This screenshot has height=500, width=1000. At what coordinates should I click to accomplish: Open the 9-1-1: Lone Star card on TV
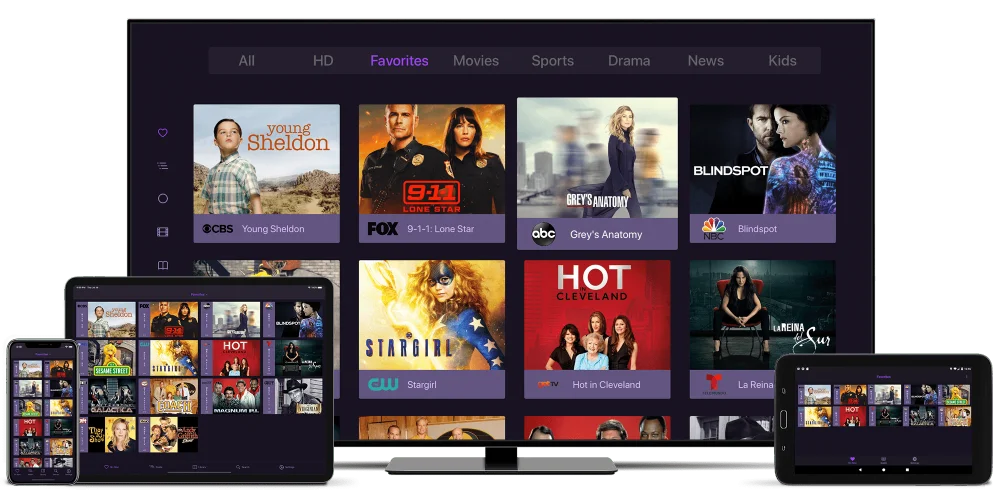tap(432, 173)
